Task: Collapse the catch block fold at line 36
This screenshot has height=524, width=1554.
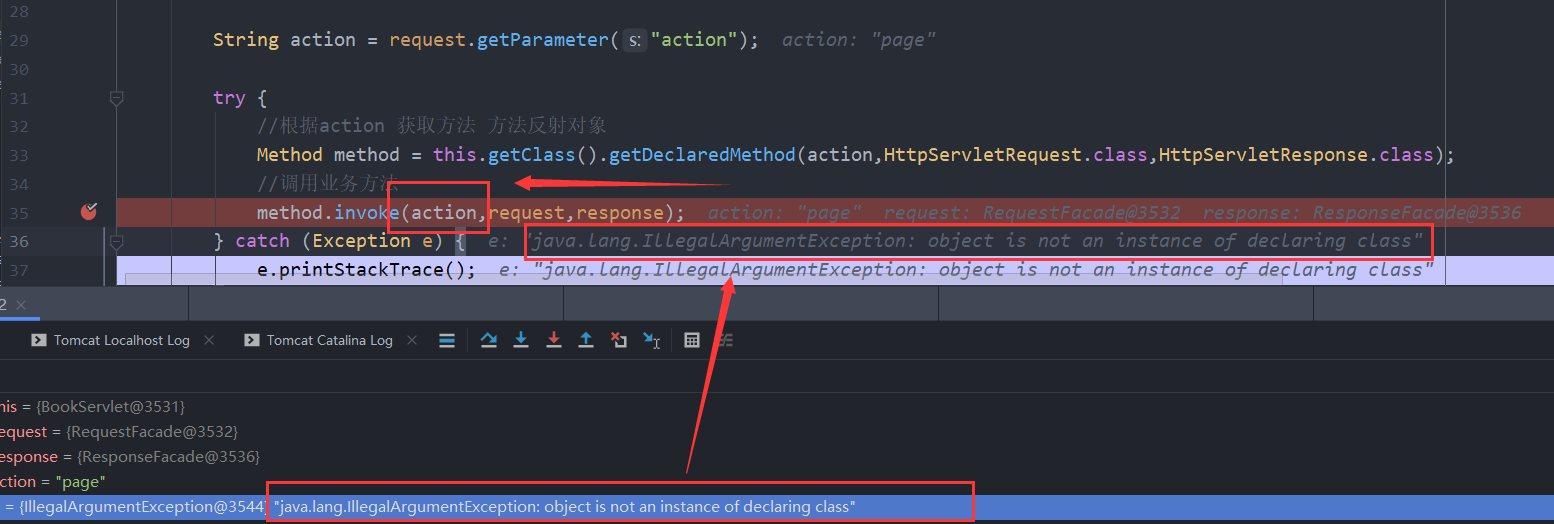Action: click(116, 241)
